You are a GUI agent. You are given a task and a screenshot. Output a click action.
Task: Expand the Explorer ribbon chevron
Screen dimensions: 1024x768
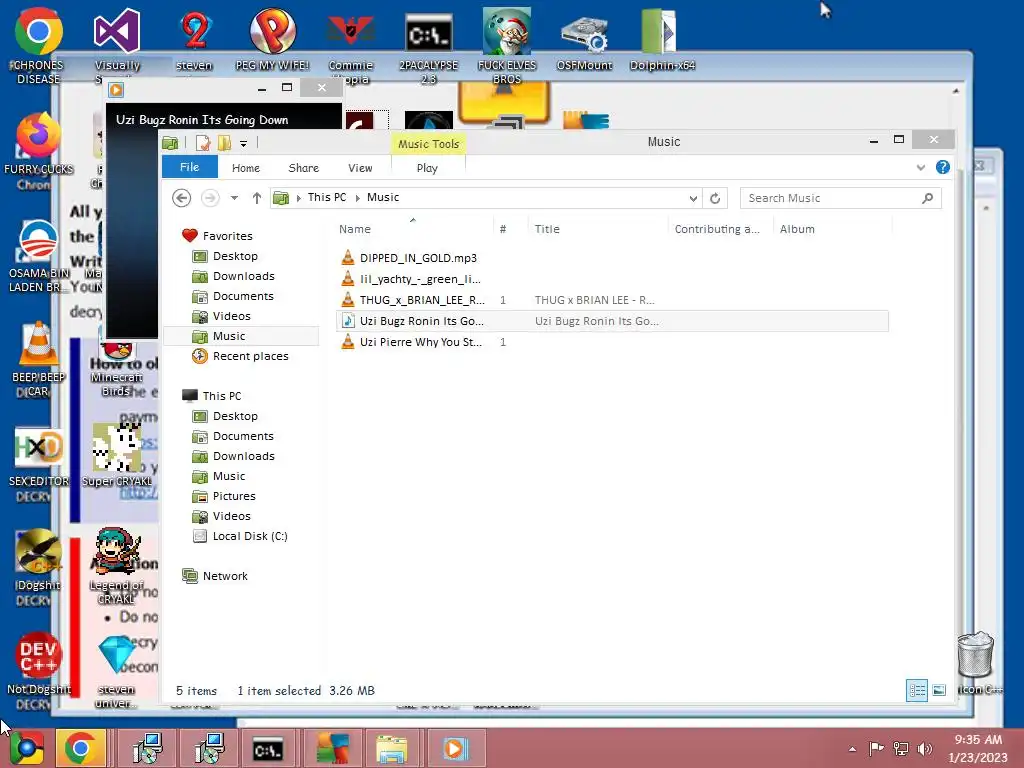tap(921, 168)
